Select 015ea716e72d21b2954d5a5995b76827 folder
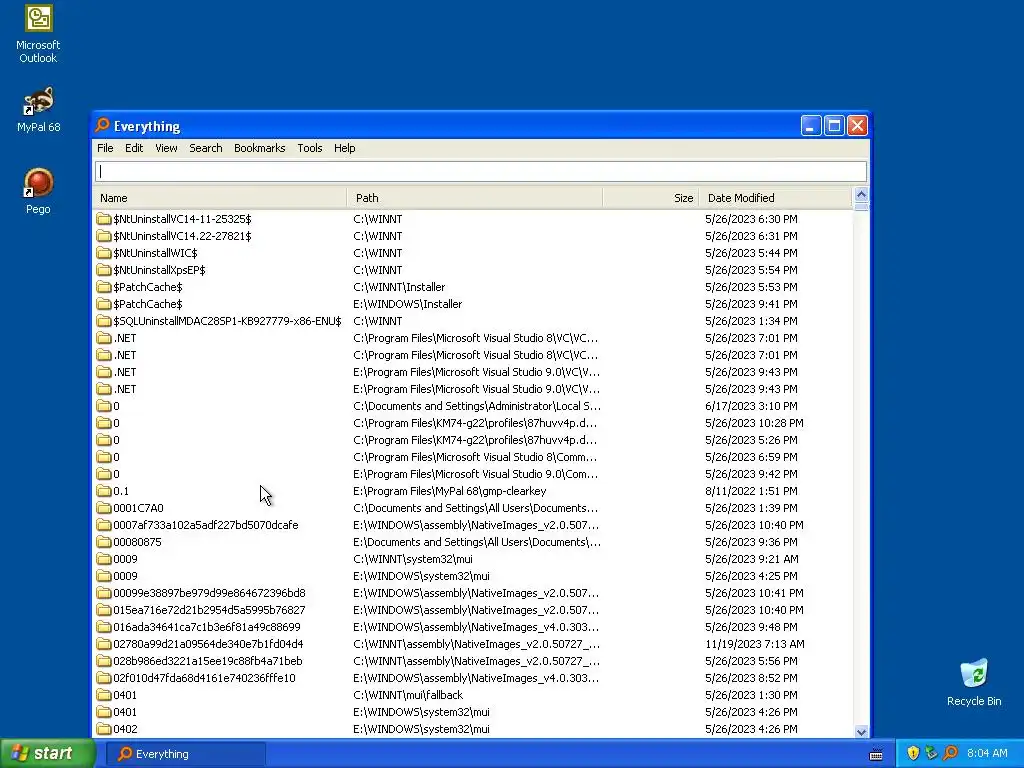The height and width of the screenshot is (768, 1024). [x=209, y=609]
